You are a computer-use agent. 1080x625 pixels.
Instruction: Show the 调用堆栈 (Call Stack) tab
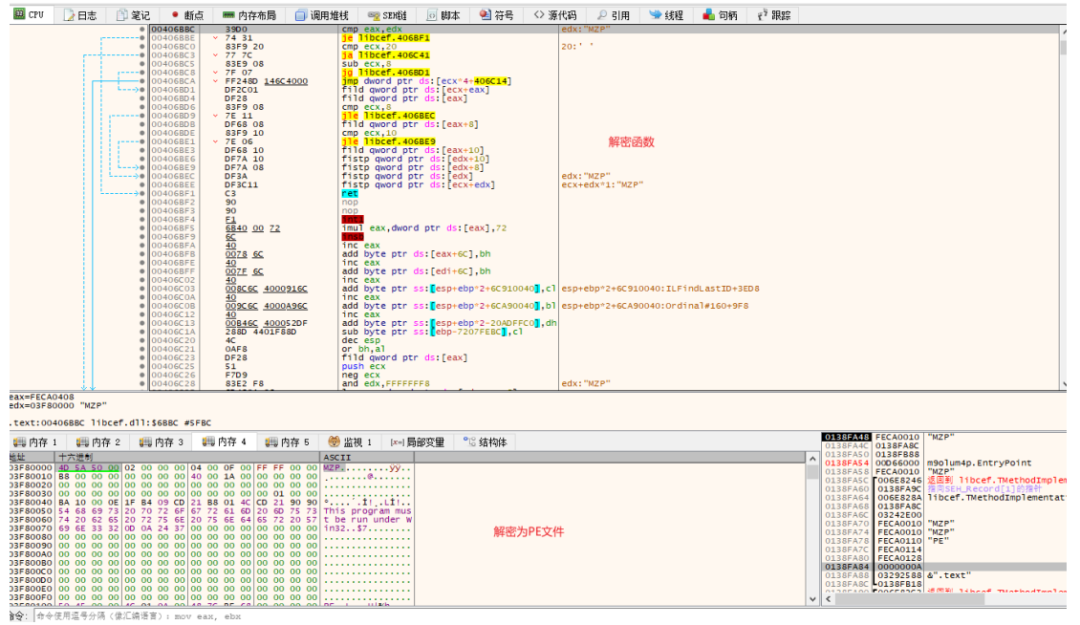[x=323, y=15]
